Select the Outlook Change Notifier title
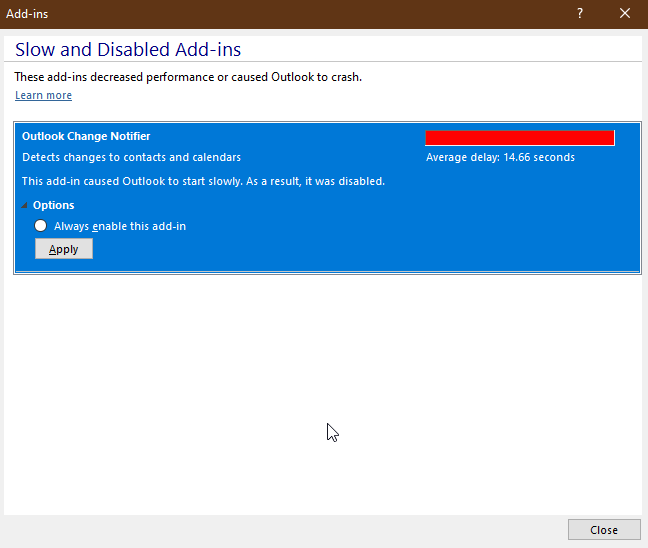Screen dimensions: 648x548 pos(86,136)
